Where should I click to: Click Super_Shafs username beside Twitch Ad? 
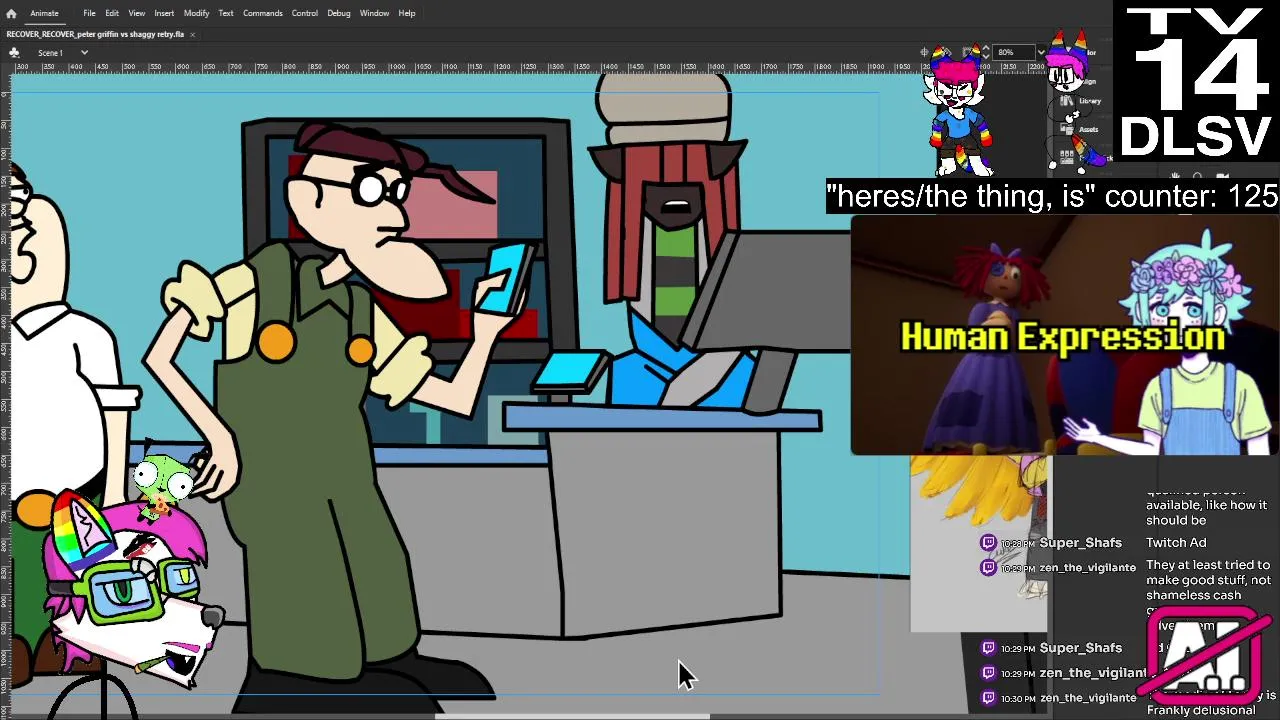1080,543
